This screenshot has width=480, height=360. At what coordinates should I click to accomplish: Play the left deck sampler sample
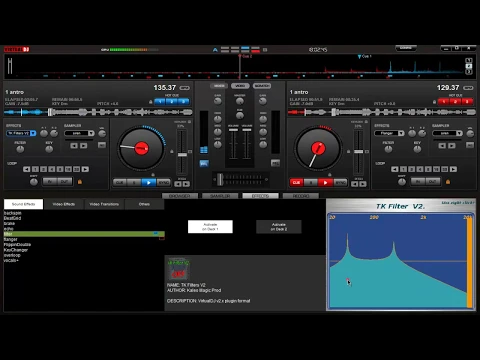pos(84,146)
